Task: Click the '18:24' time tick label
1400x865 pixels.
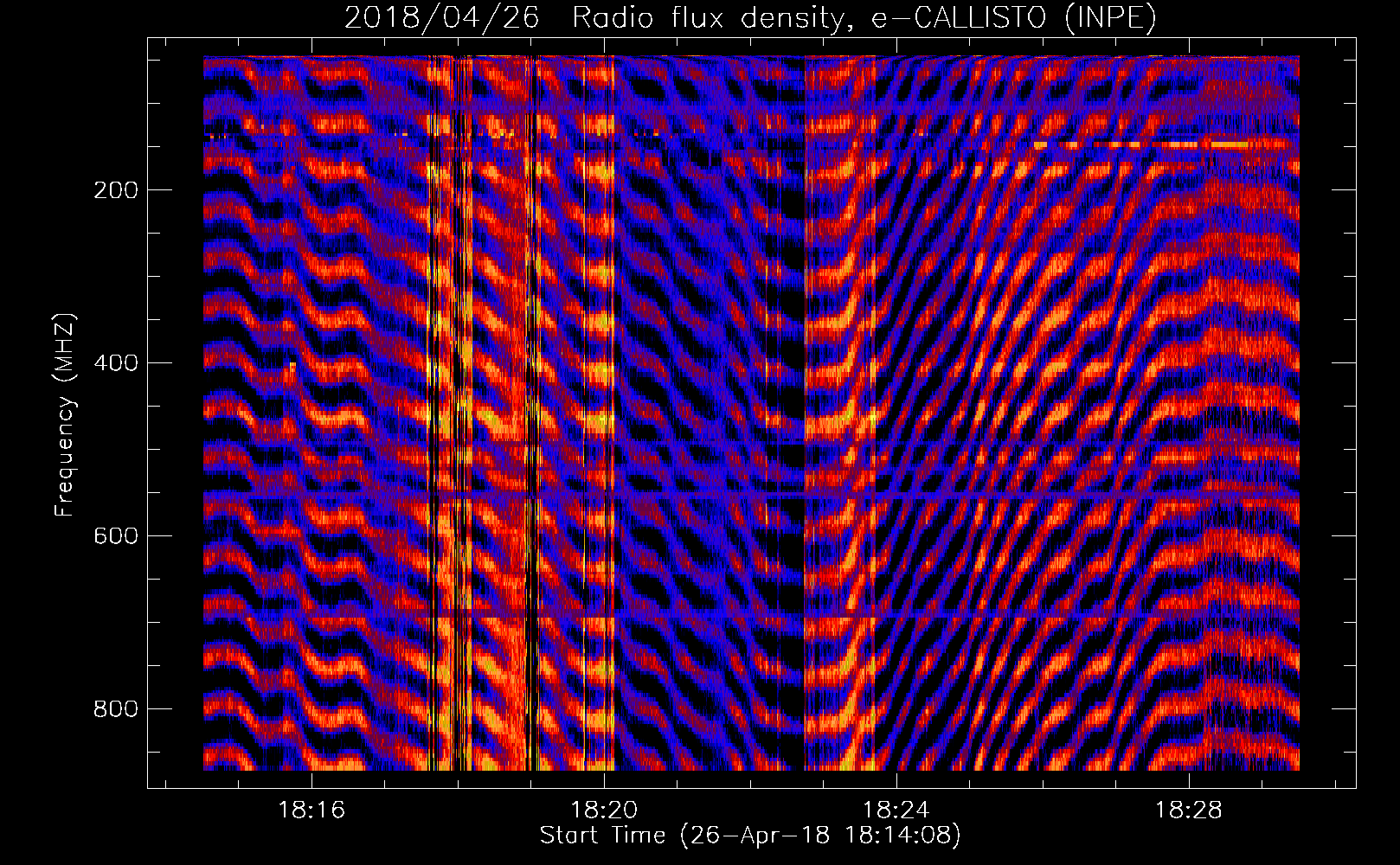Action: (896, 811)
